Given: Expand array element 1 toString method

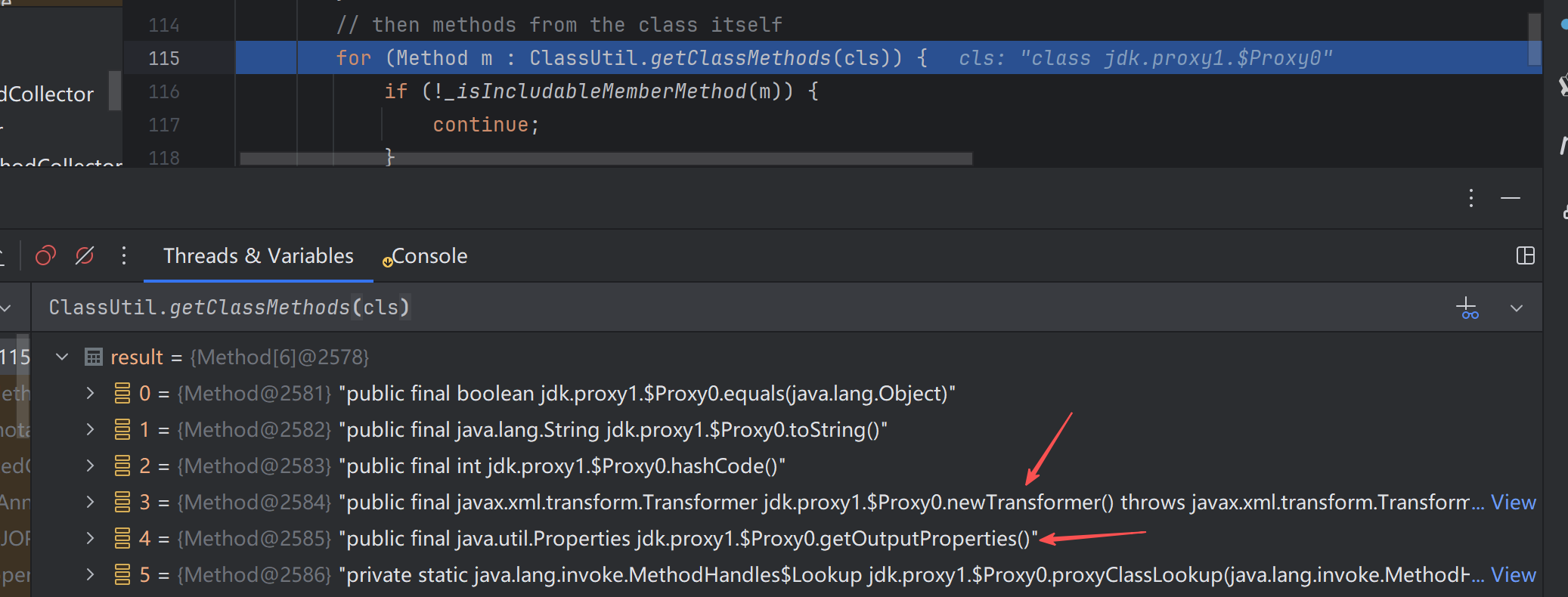Looking at the screenshot, I should click(90, 429).
